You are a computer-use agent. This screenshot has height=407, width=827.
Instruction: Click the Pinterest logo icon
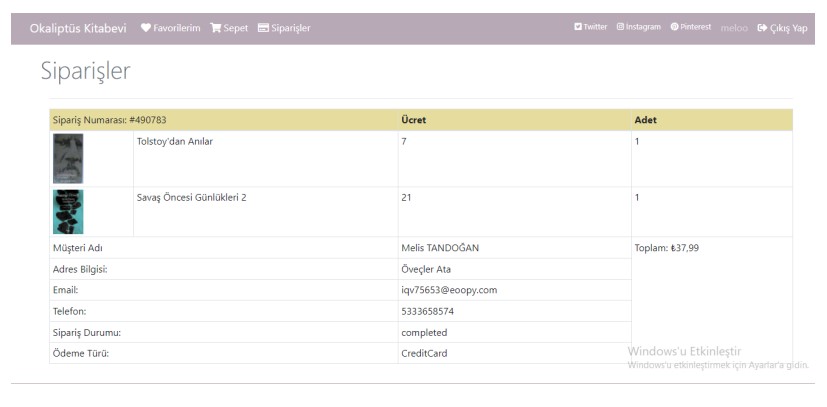coord(674,27)
